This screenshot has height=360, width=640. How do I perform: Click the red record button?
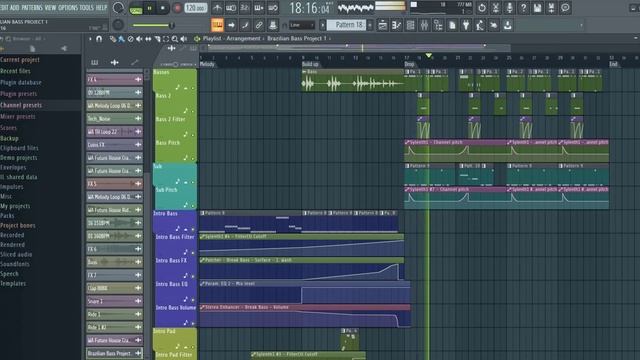[177, 8]
